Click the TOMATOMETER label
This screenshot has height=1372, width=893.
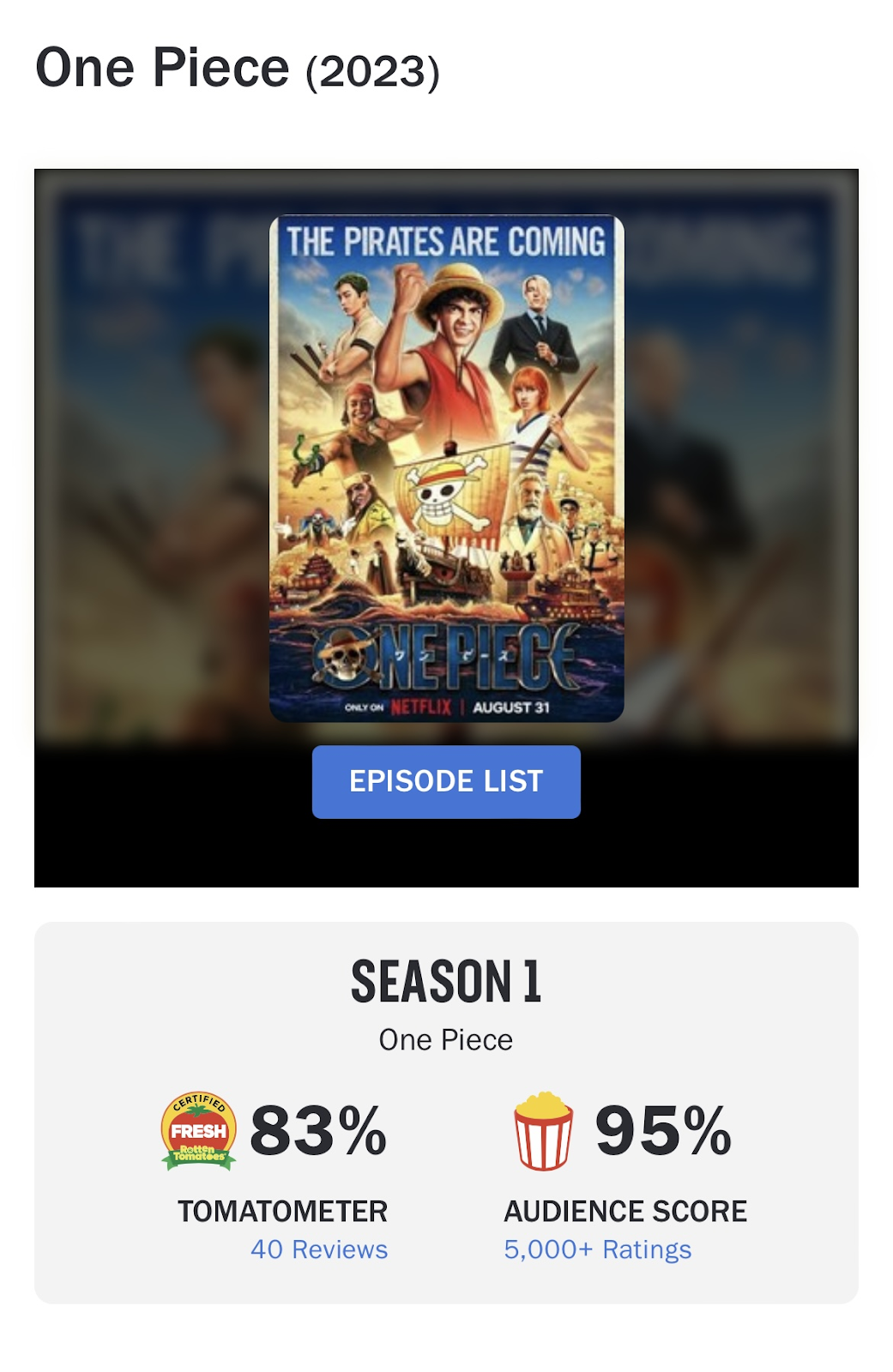(283, 1211)
